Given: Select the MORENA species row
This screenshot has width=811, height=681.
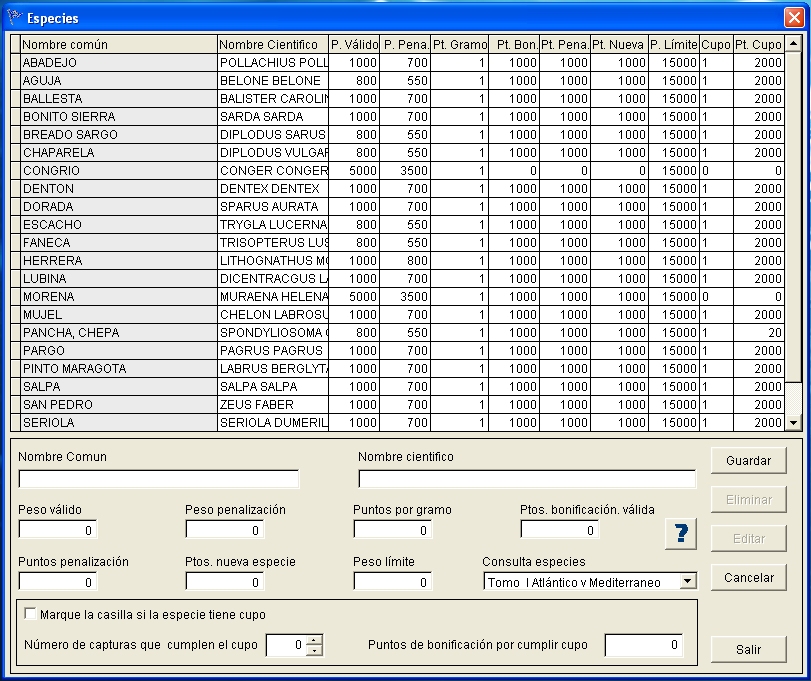Looking at the screenshot, I should point(118,297).
